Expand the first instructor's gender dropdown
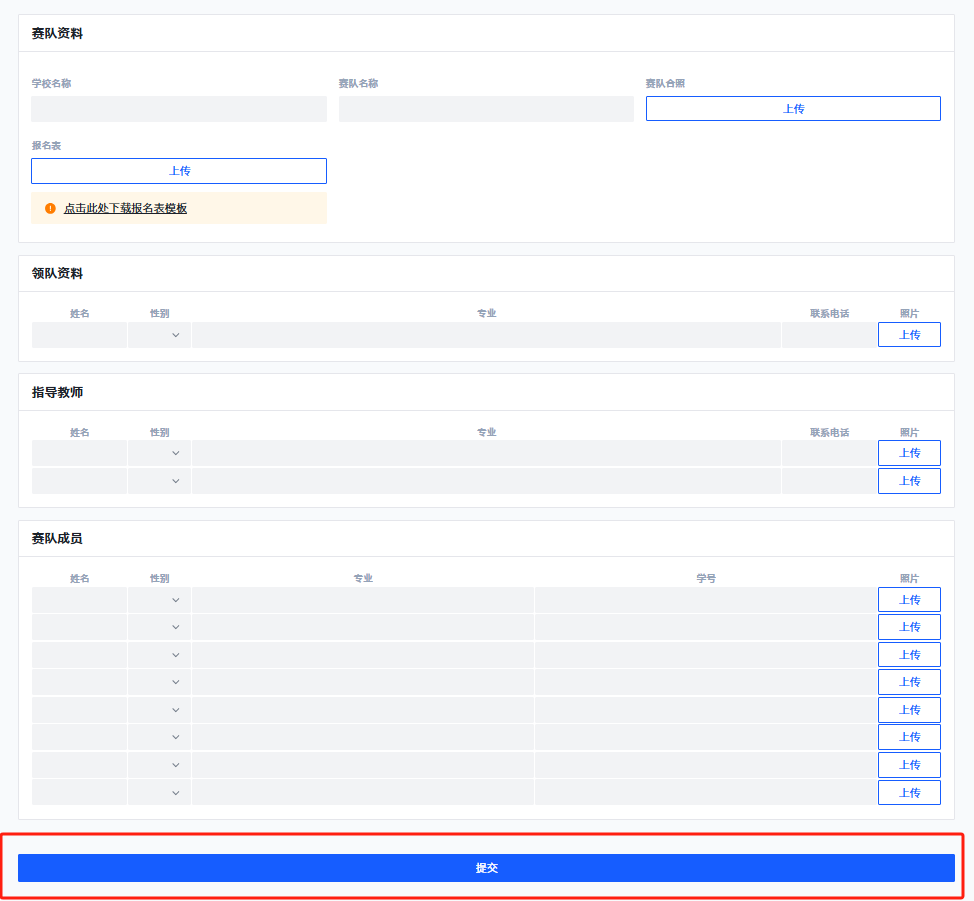 click(159, 453)
